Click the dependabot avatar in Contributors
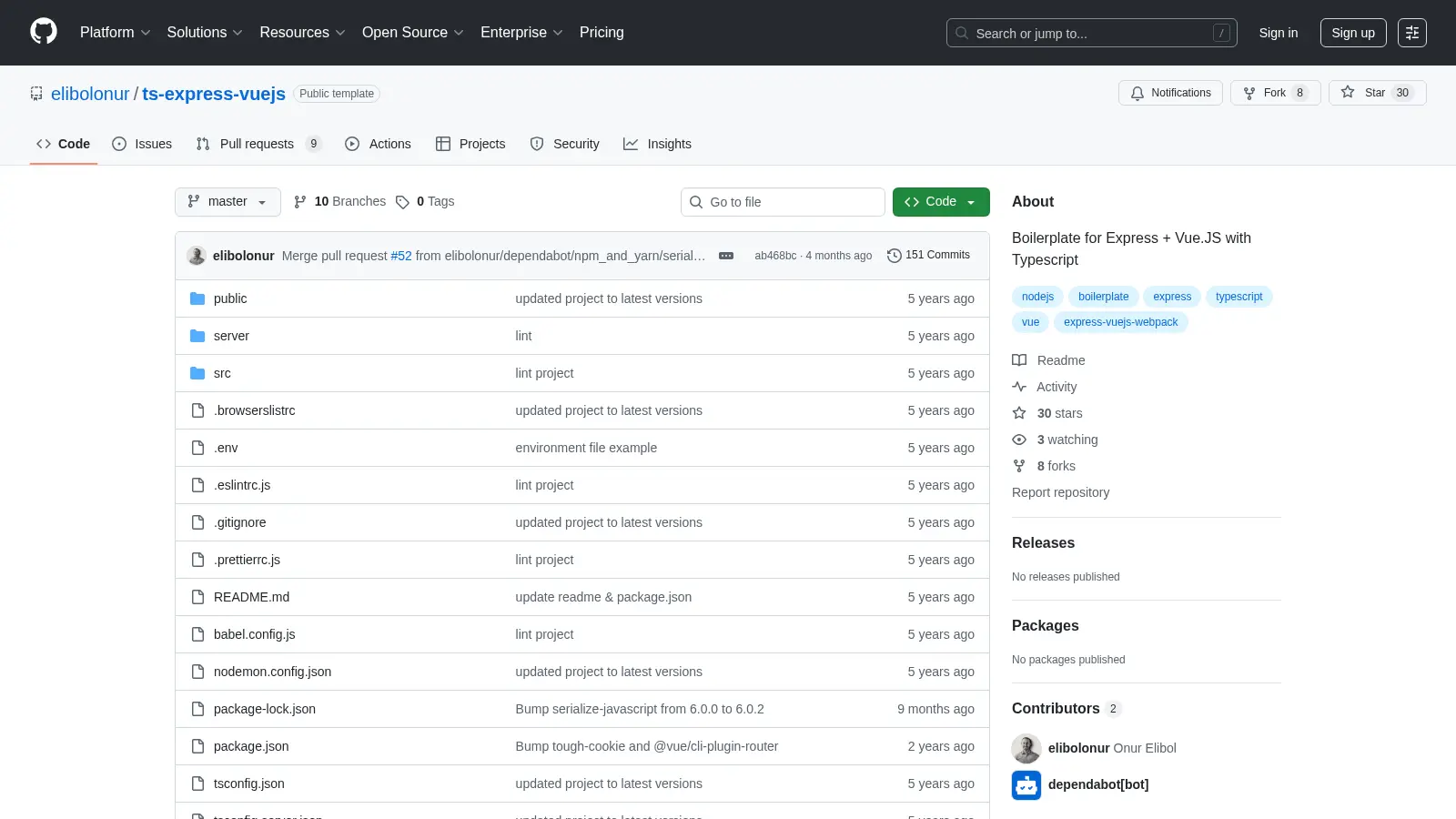Image resolution: width=1456 pixels, height=819 pixels. point(1026,784)
